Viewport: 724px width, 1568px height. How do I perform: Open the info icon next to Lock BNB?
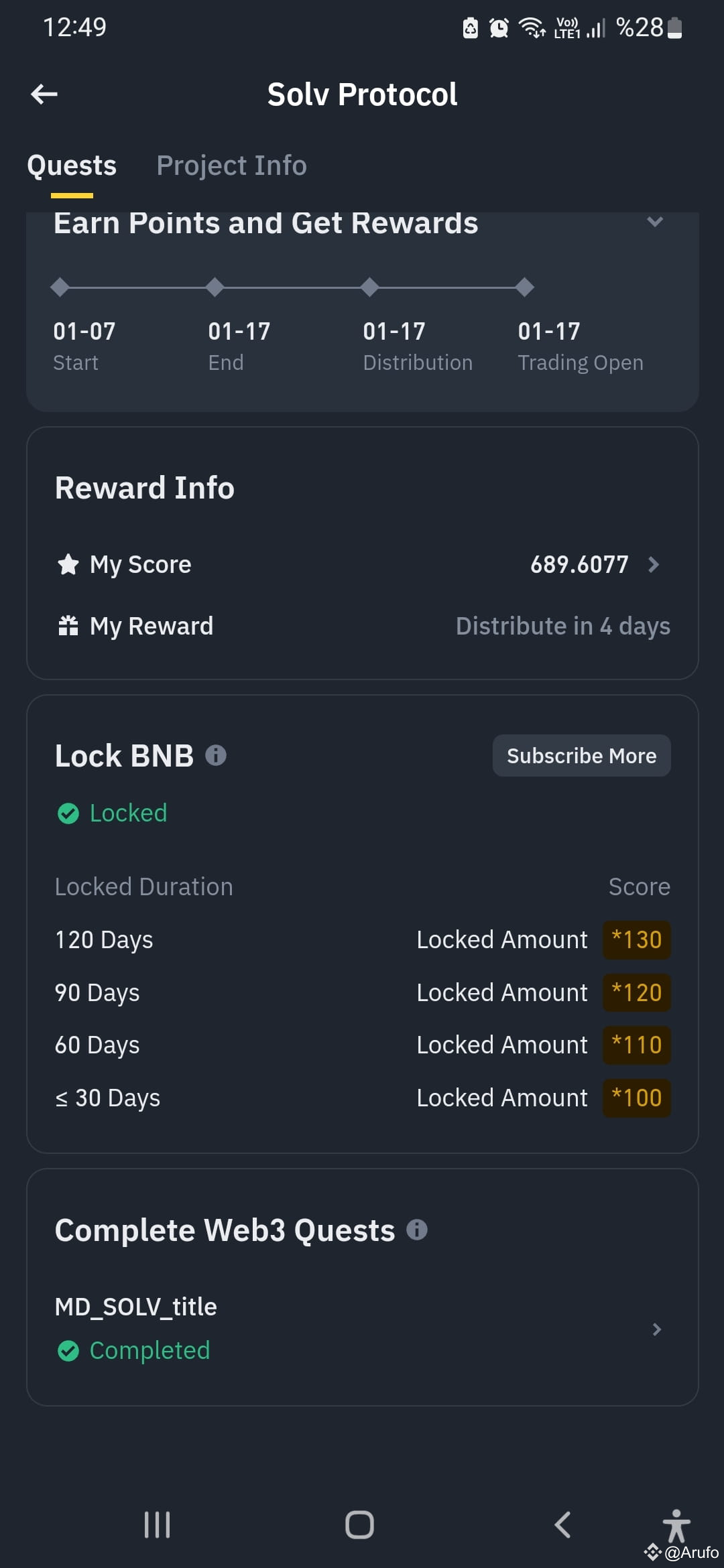pyautogui.click(x=216, y=756)
